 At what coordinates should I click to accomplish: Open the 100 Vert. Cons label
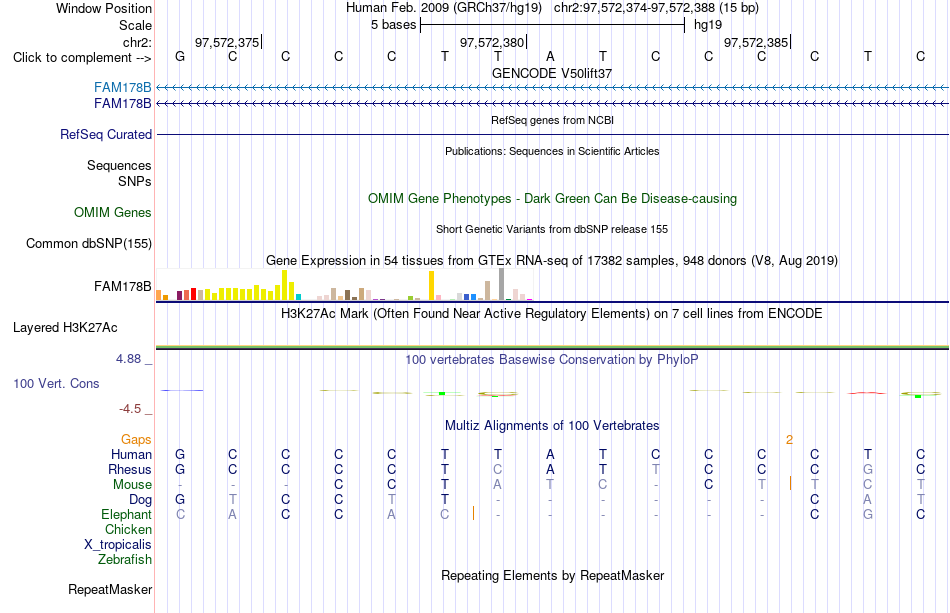pos(56,383)
